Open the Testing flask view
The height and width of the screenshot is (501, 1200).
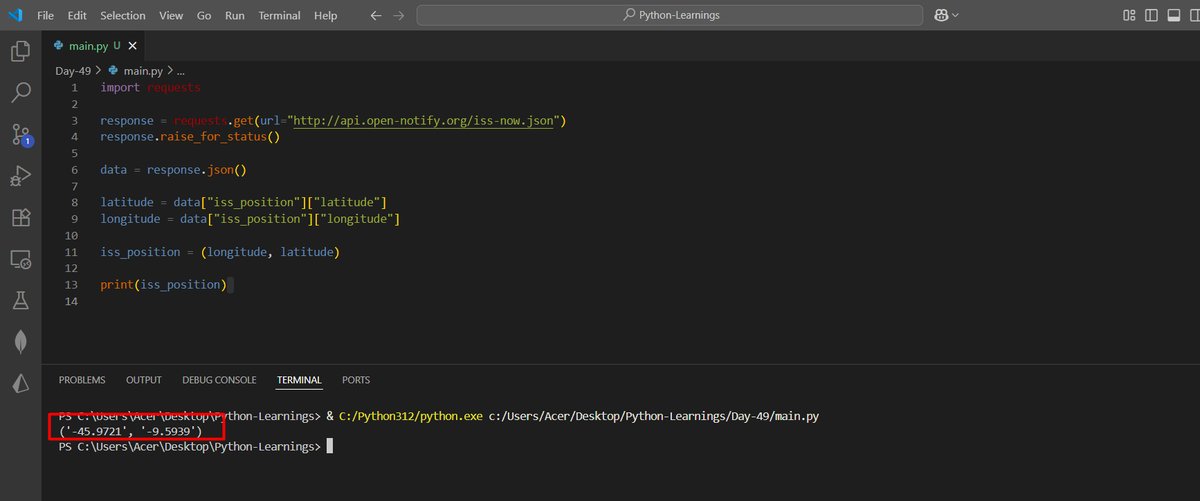point(20,300)
